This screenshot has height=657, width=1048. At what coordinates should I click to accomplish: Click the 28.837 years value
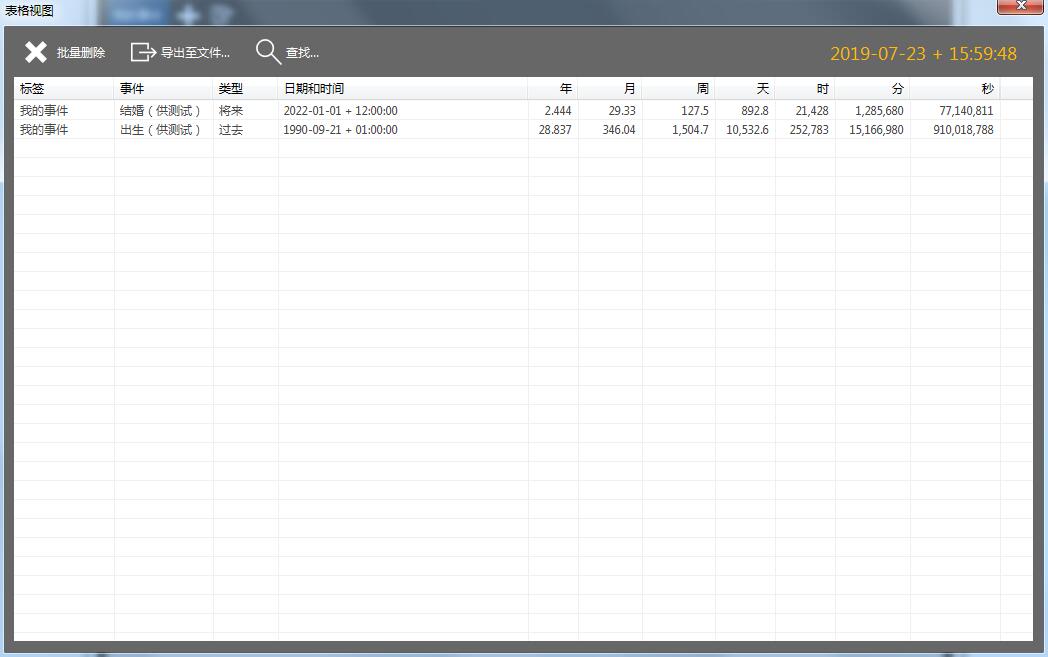coord(555,130)
